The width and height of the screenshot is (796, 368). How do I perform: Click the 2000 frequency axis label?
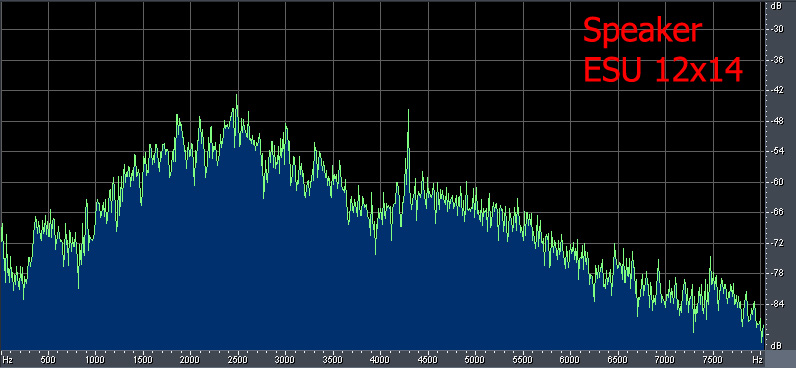click(190, 360)
